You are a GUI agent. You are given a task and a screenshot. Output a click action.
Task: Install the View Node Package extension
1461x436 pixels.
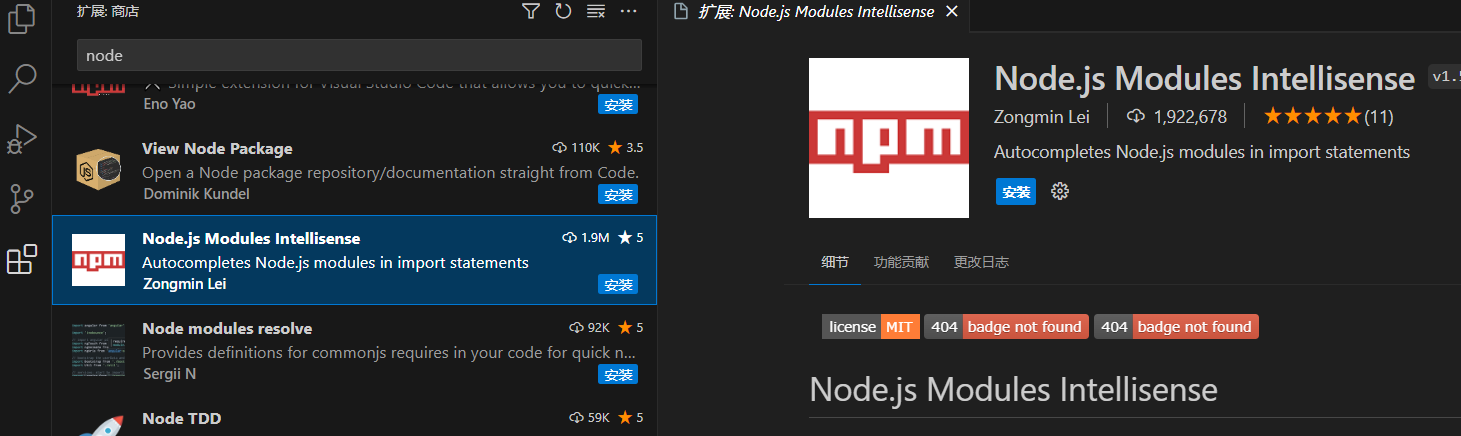pyautogui.click(x=618, y=194)
